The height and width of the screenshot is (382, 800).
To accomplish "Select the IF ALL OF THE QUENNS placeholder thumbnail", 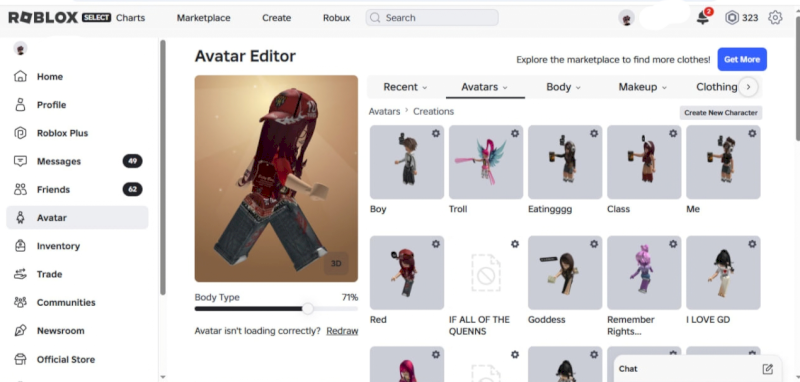I will tap(486, 273).
